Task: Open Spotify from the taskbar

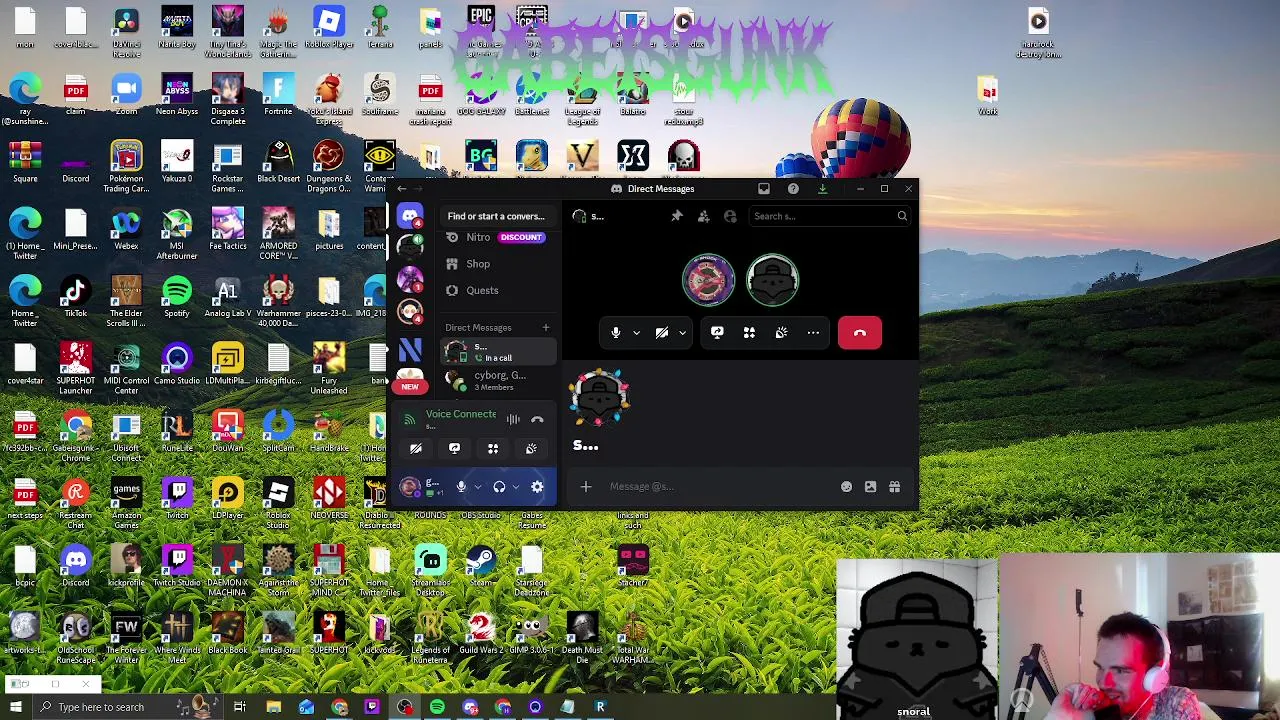Action: (437, 707)
